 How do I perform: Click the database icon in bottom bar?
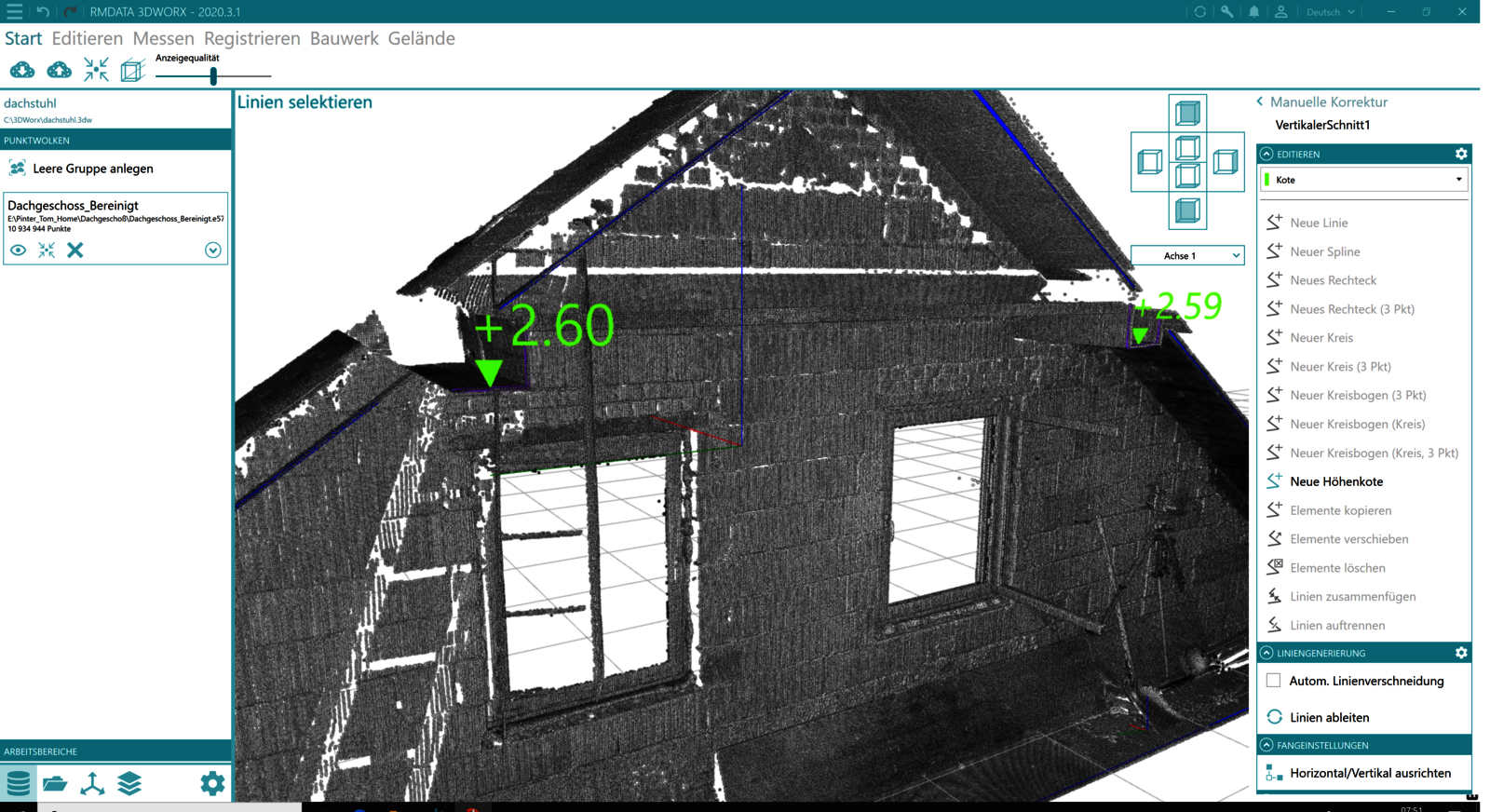point(18,783)
